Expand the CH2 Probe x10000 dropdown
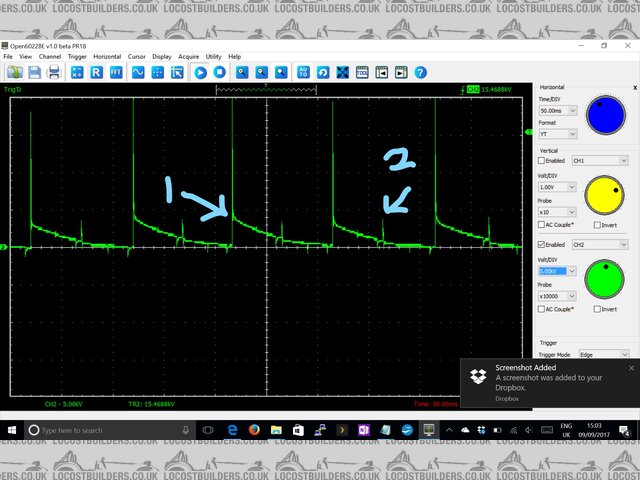This screenshot has height=480, width=640. pyautogui.click(x=558, y=296)
